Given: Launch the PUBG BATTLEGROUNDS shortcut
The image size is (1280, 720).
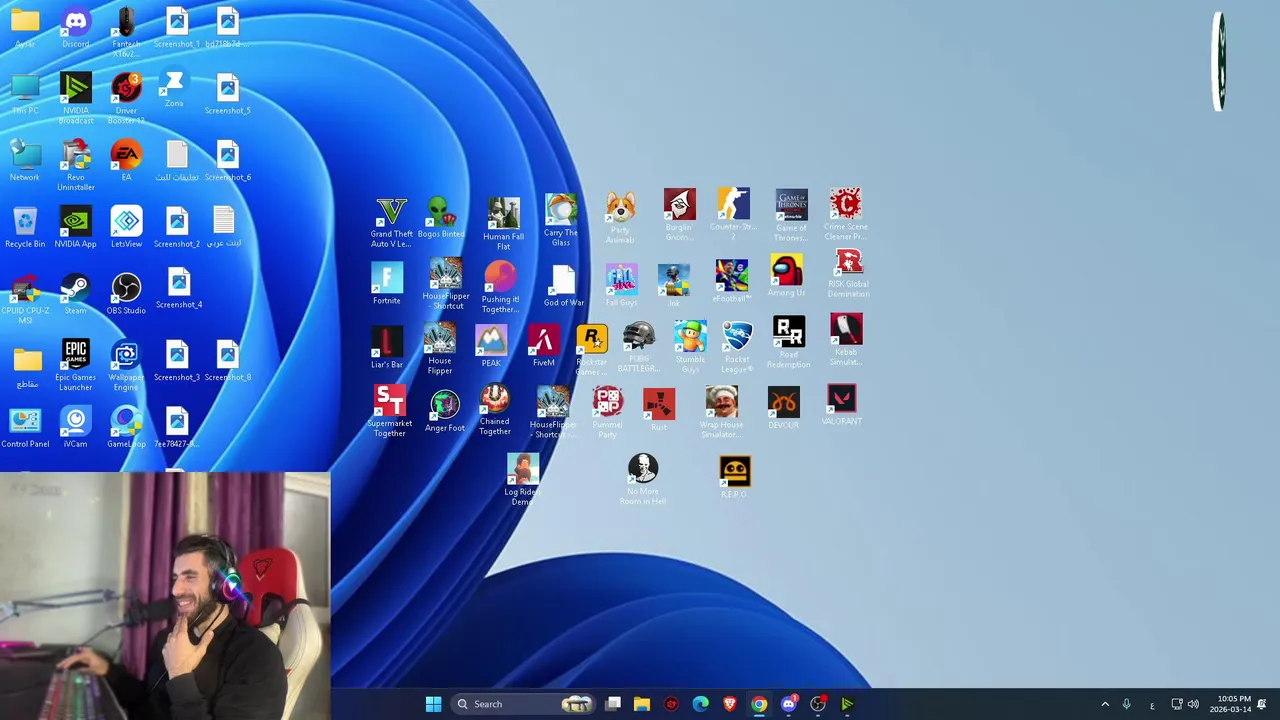Looking at the screenshot, I should pos(638,347).
